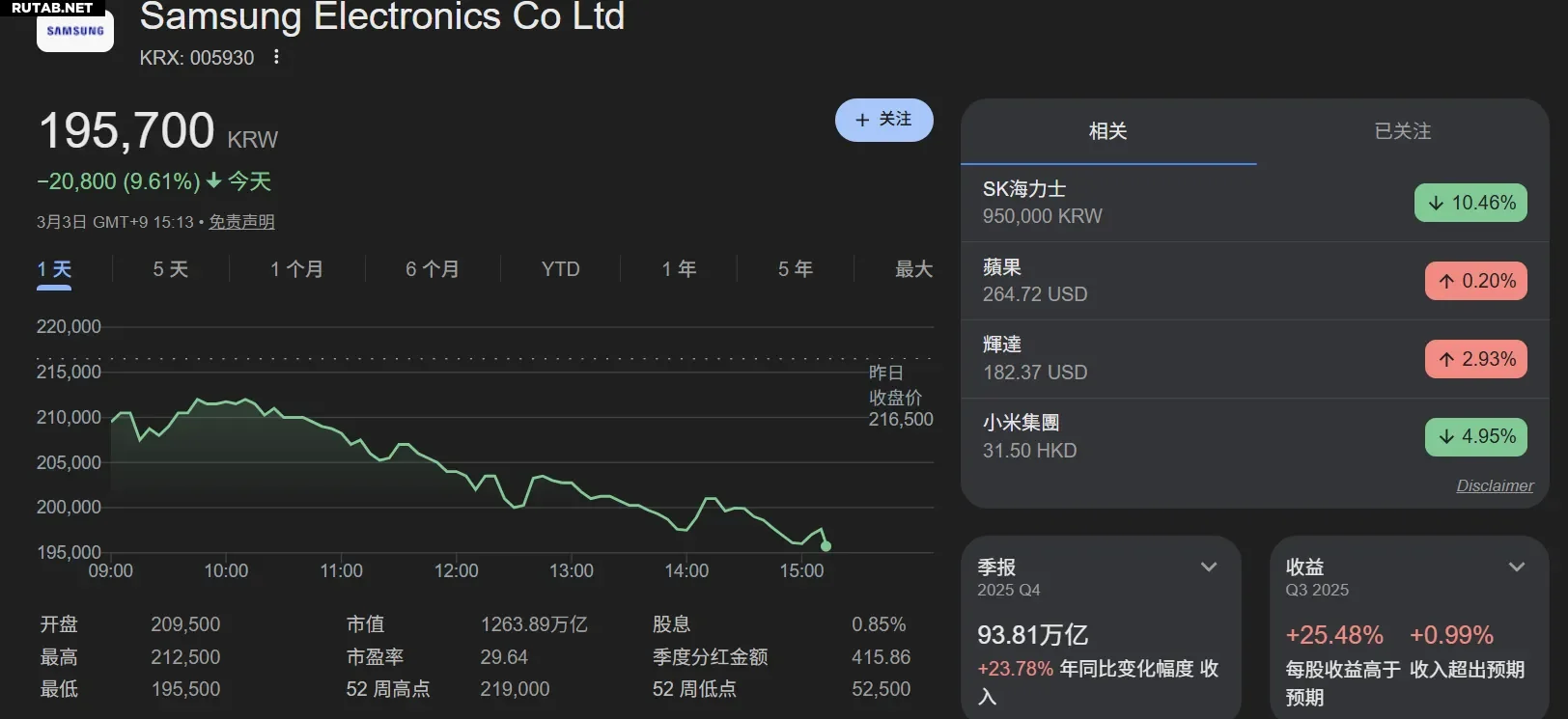Click the 蘋果 0.20% up badge
Screen dimensions: 1568x719
point(1476,281)
